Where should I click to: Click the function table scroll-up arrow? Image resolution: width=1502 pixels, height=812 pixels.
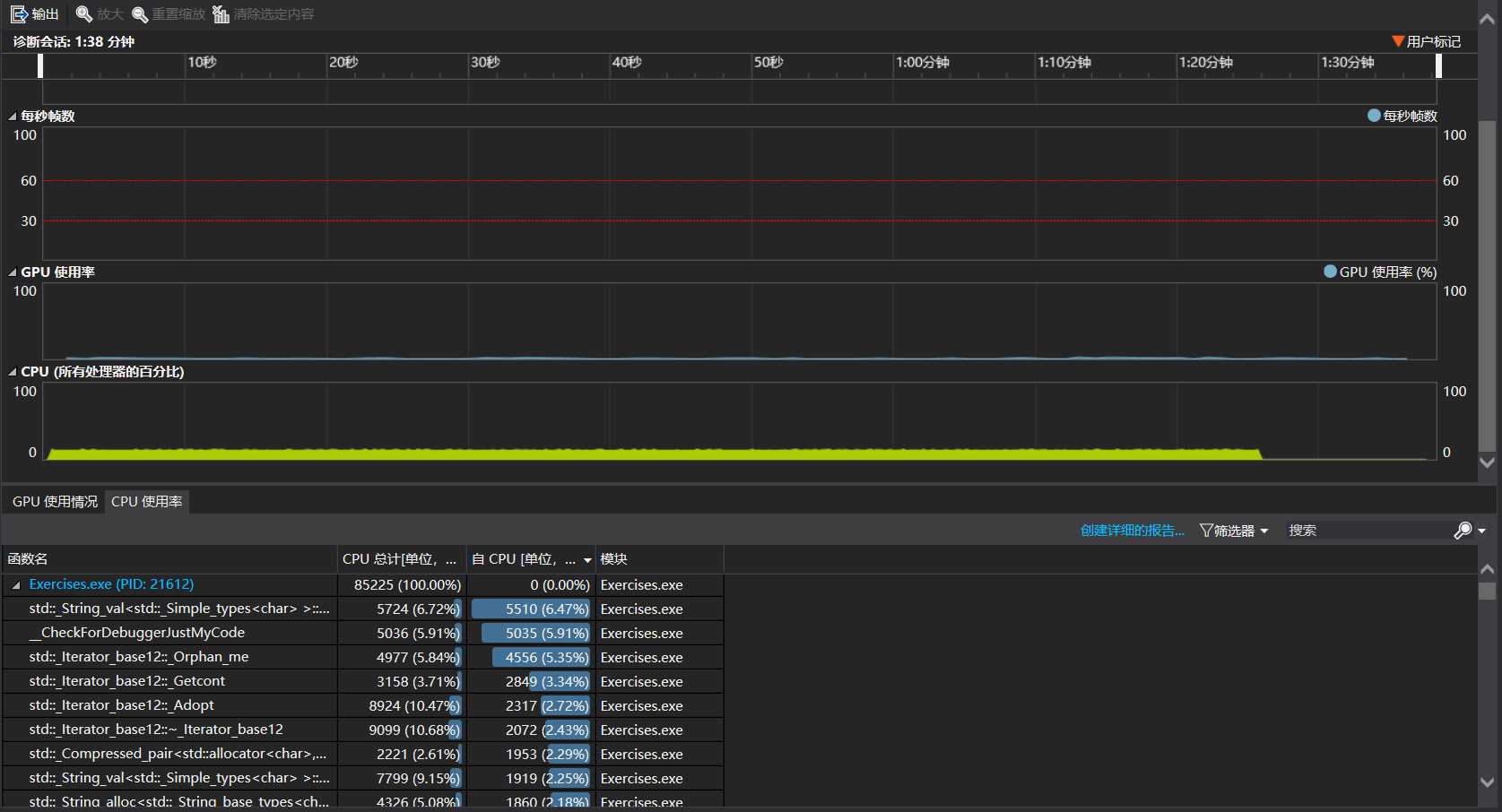point(1488,568)
